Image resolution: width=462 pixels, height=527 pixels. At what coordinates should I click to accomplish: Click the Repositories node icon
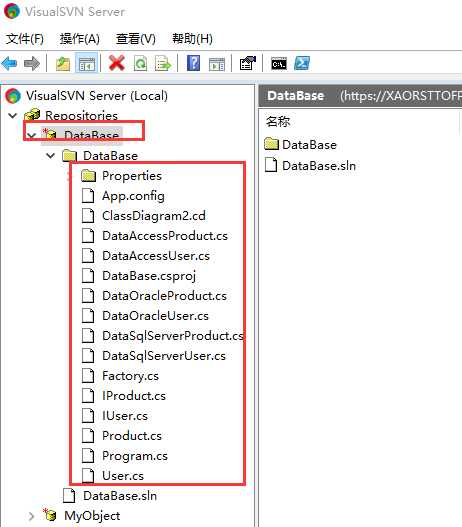pos(32,115)
